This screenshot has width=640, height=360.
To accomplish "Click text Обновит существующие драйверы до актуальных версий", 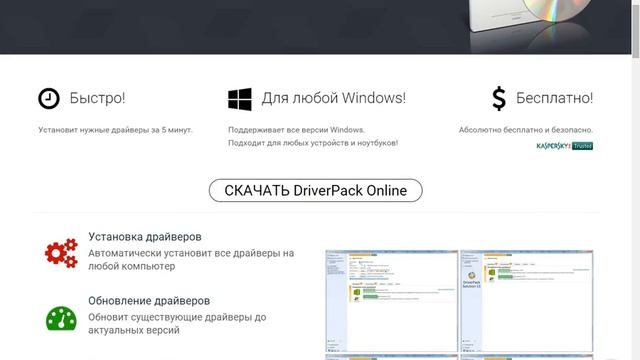I will (x=177, y=324).
